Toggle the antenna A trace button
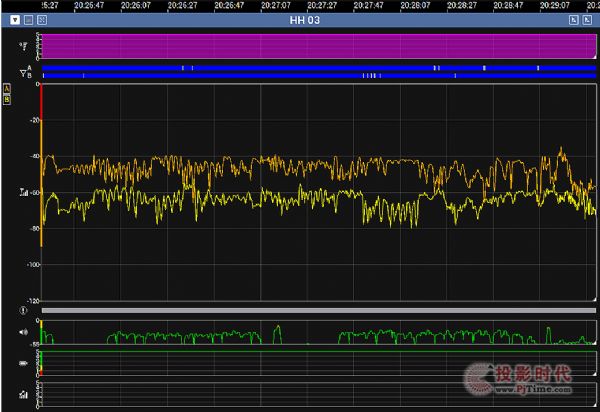The height and width of the screenshot is (412, 600). [6, 88]
